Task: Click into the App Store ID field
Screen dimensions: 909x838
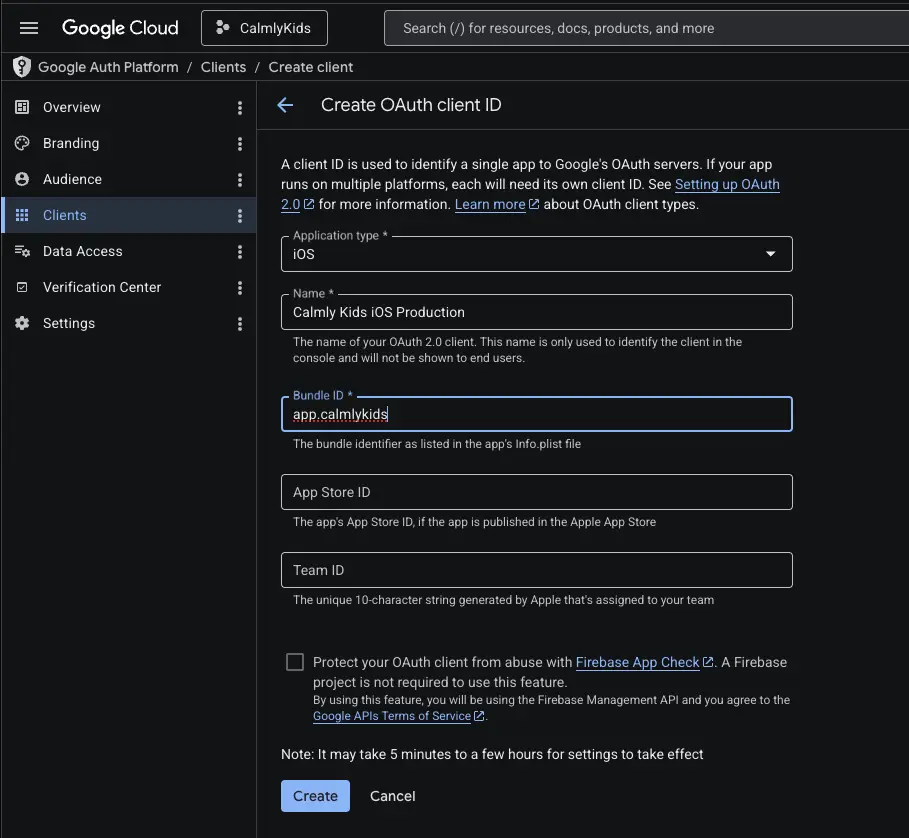Action: click(x=536, y=492)
